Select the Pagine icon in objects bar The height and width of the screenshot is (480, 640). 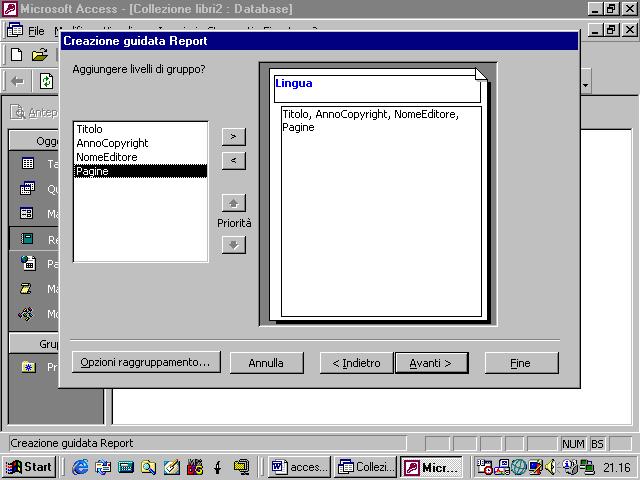(28, 263)
